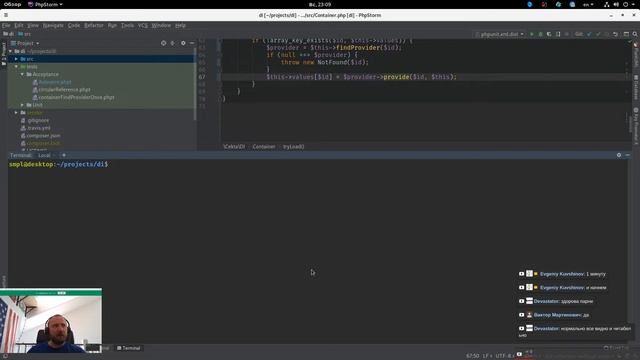
Task: Add a new terminal session with plus
Action: (64, 155)
